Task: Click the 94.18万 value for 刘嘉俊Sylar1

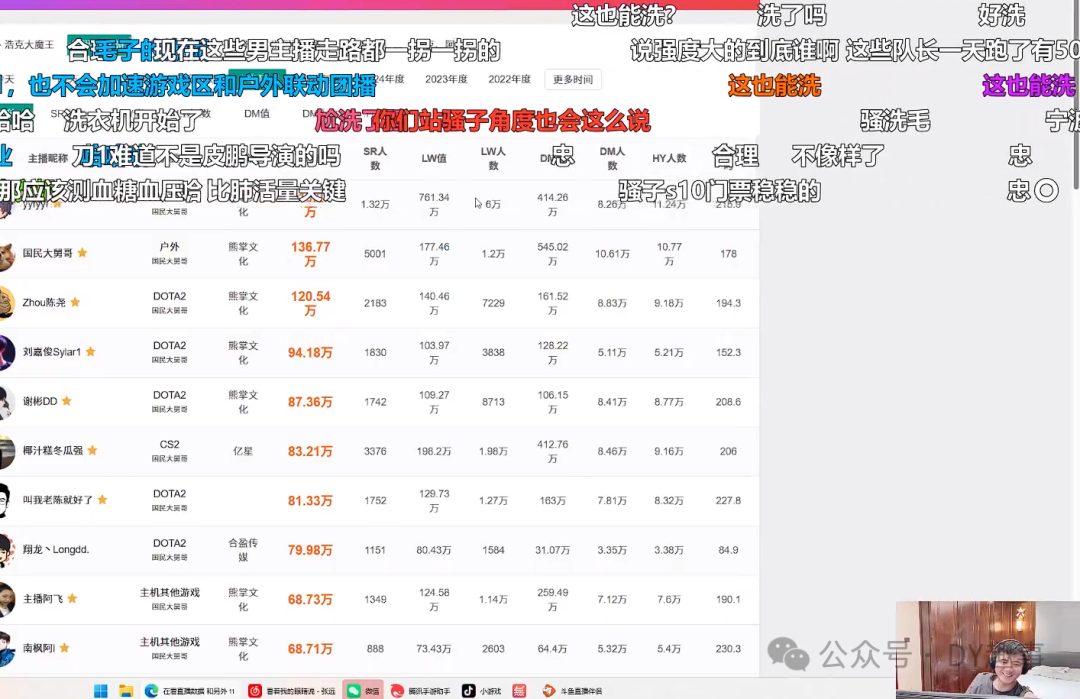Action: click(x=311, y=353)
